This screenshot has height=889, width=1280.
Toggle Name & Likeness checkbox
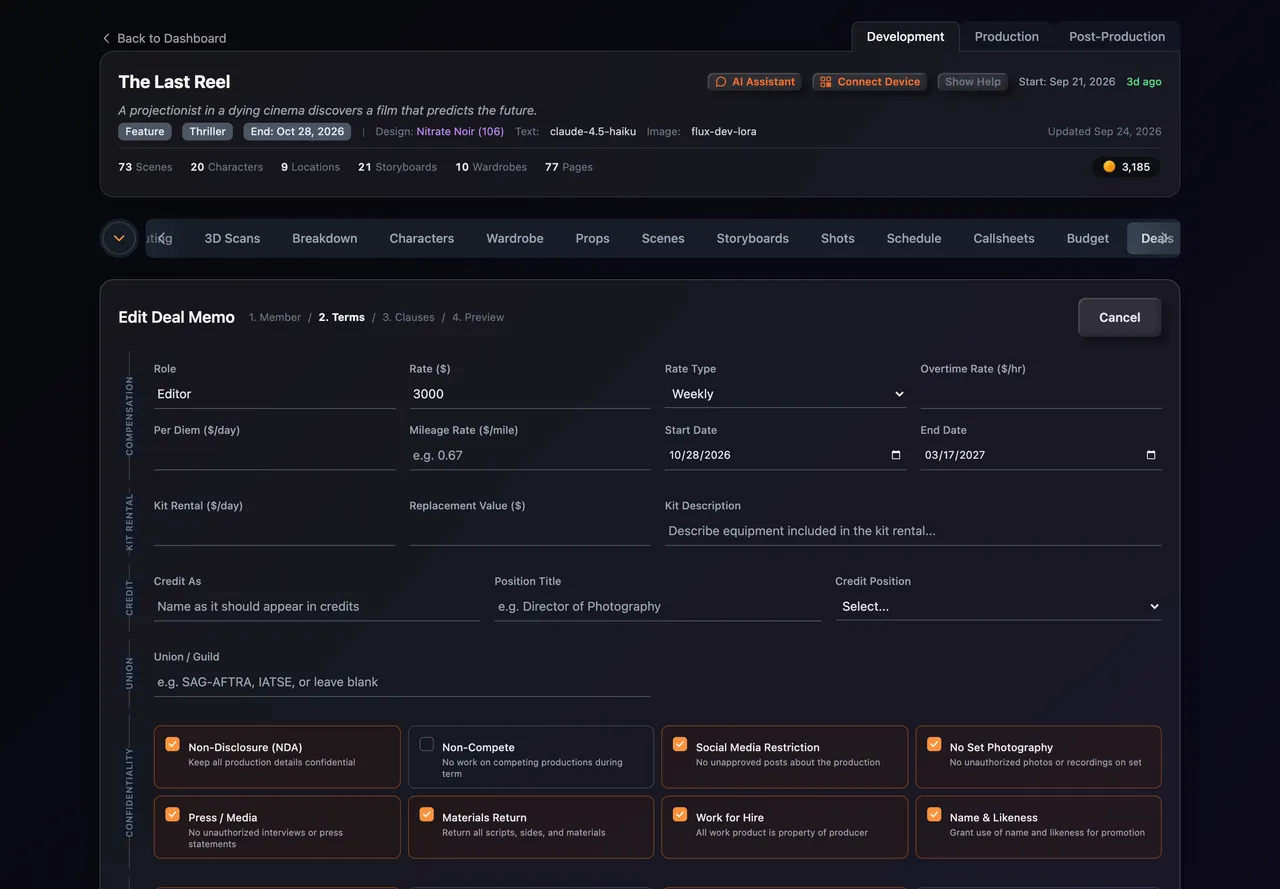[x=934, y=814]
